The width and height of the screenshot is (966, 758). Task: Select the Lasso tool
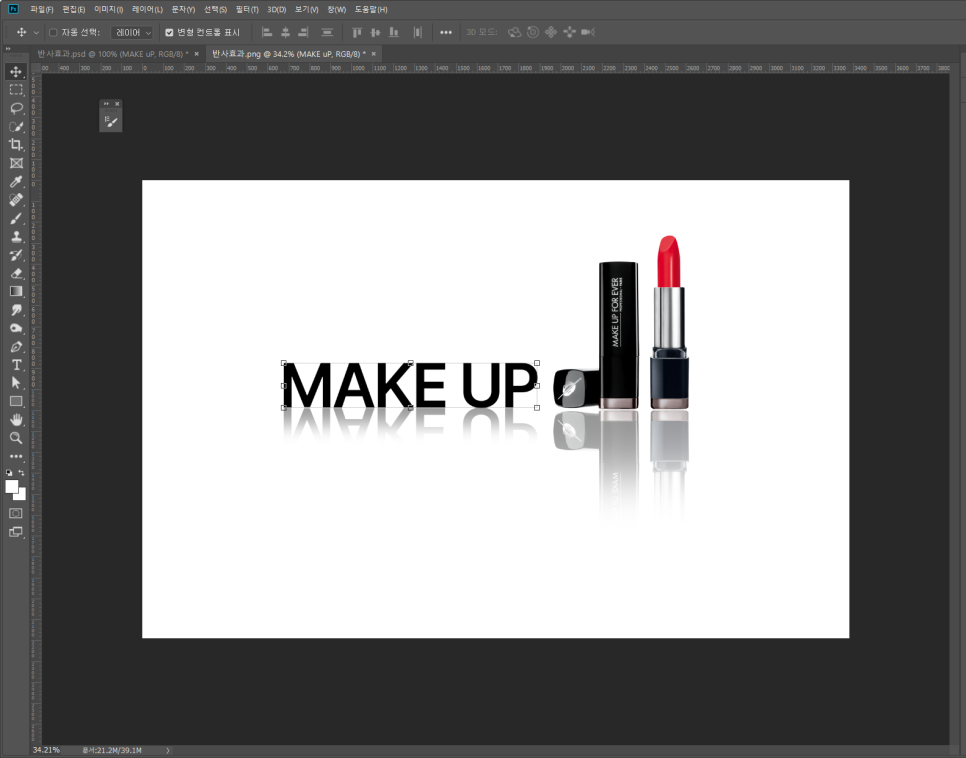point(16,108)
